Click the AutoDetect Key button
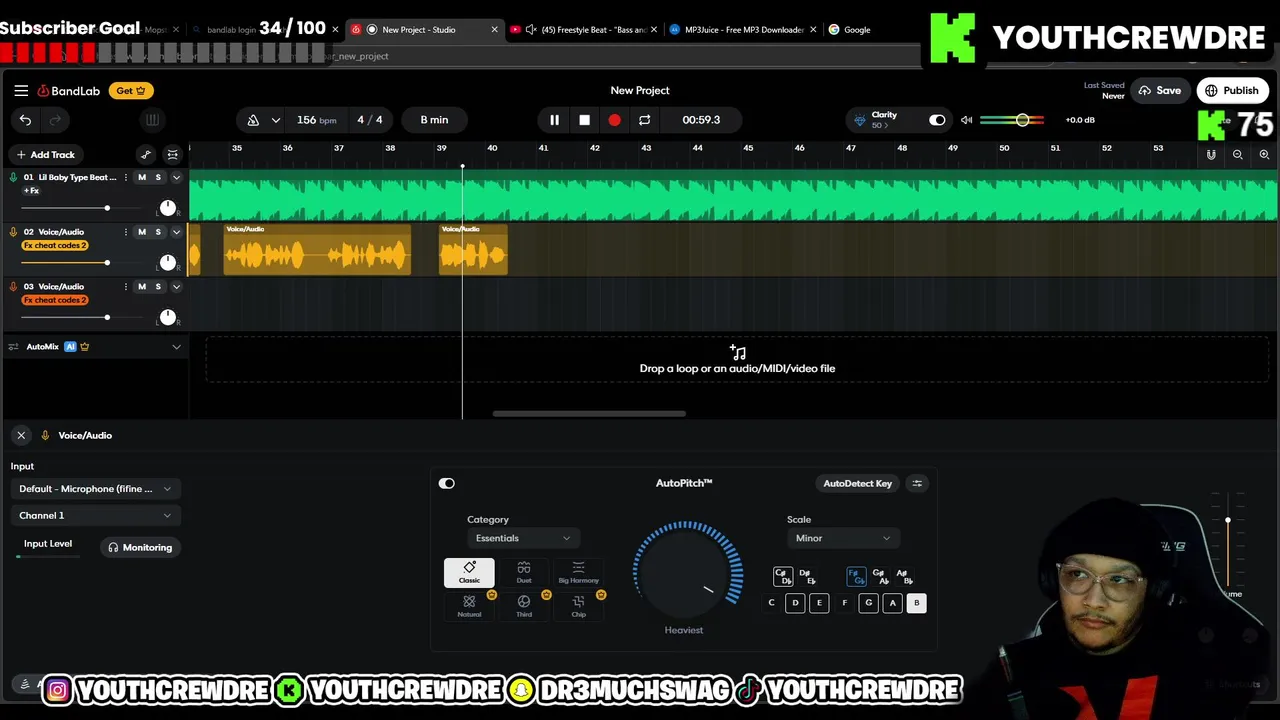The height and width of the screenshot is (720, 1280). coord(857,483)
